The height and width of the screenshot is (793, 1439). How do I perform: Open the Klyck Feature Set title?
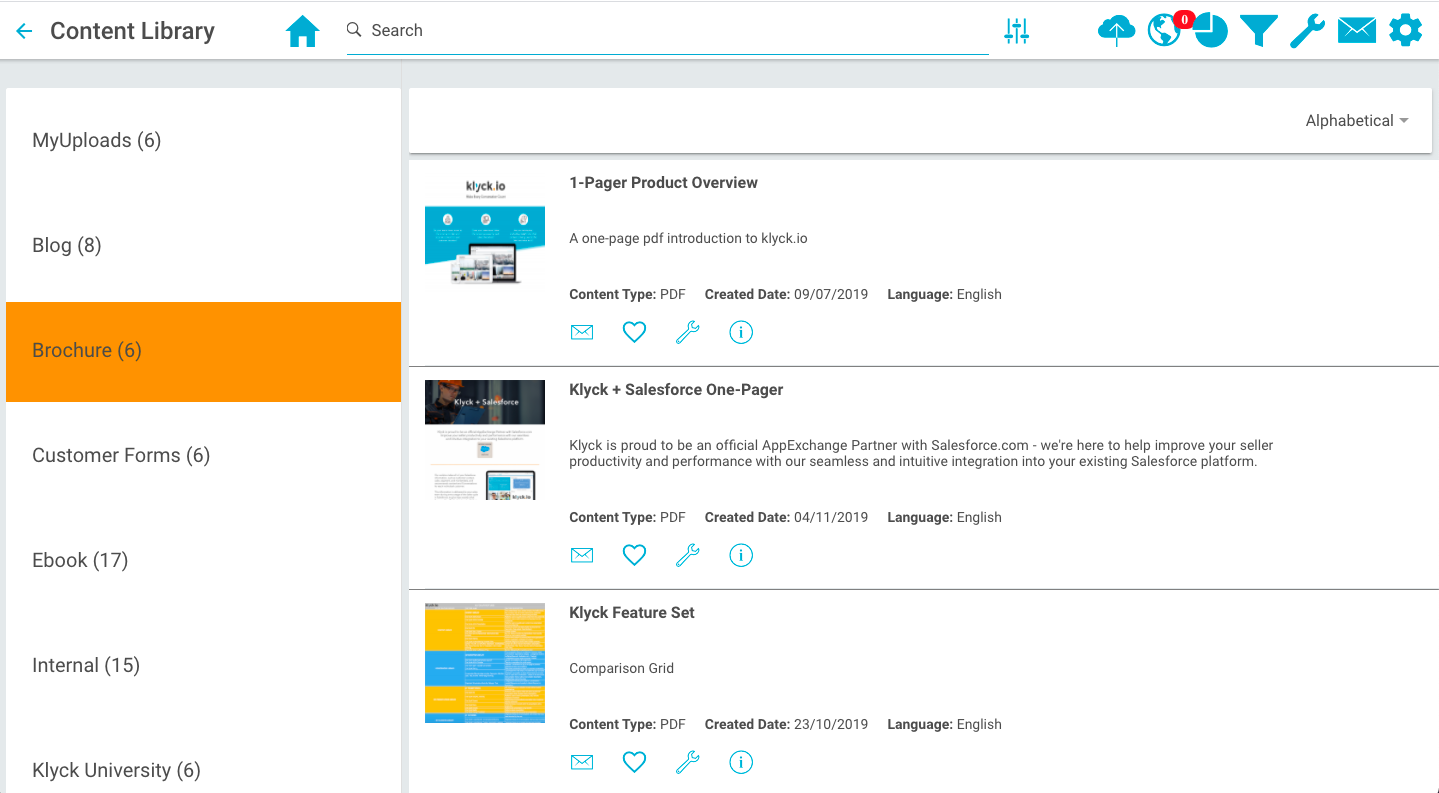(x=631, y=612)
